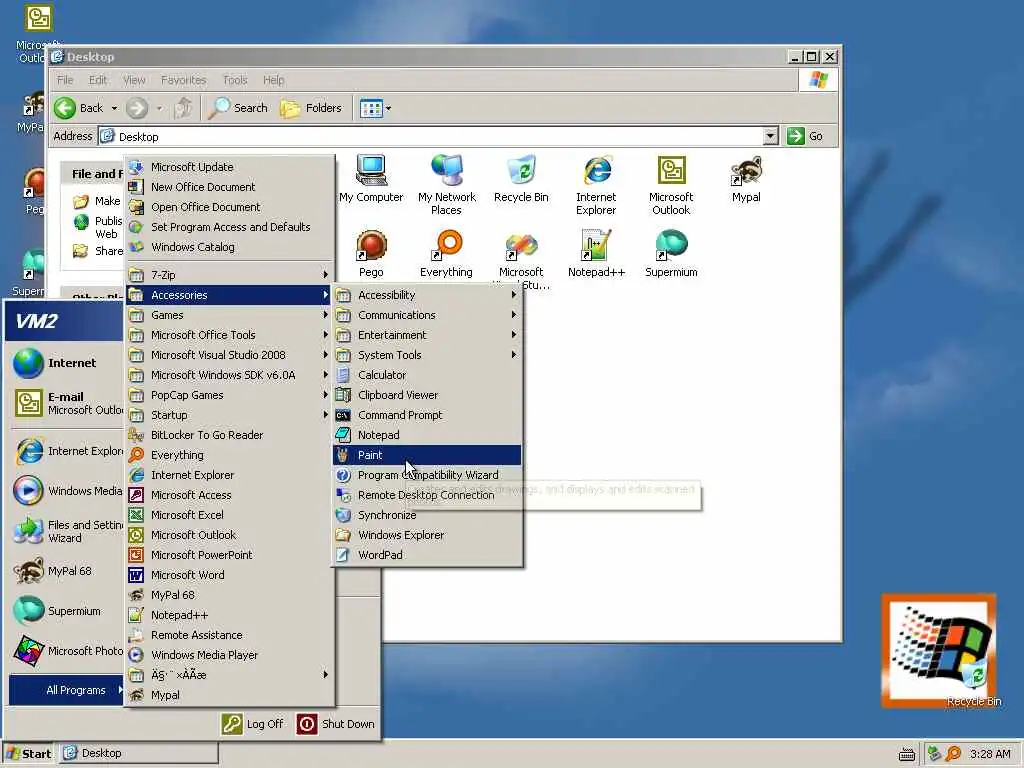This screenshot has height=768, width=1024.
Task: Select My Network Places icon
Action: coord(447,185)
